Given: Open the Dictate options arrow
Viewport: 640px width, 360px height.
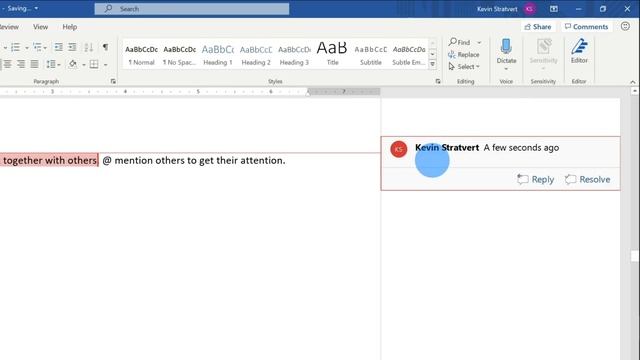Looking at the screenshot, I should click(x=506, y=69).
